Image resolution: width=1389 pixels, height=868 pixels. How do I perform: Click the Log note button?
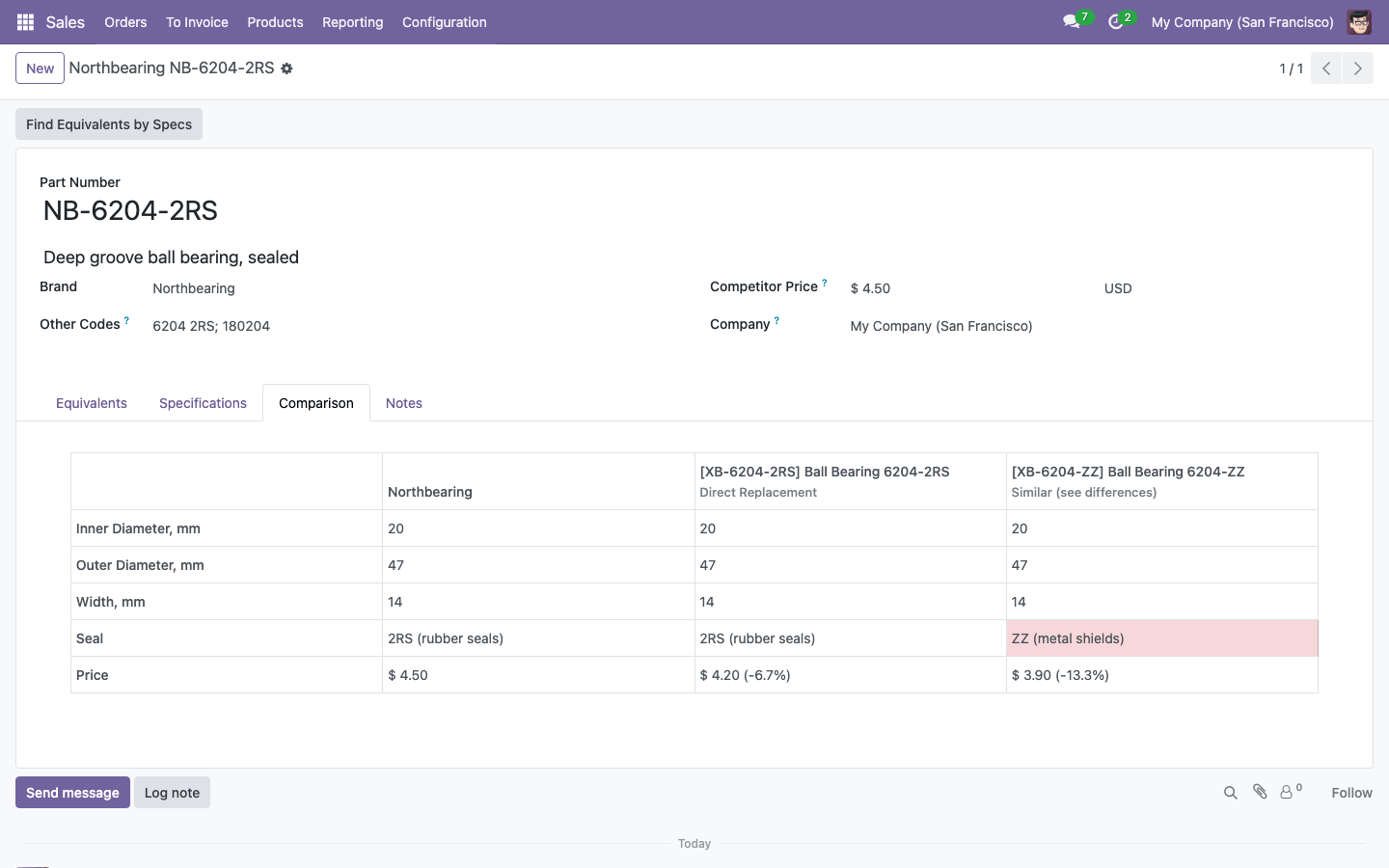[x=172, y=793]
